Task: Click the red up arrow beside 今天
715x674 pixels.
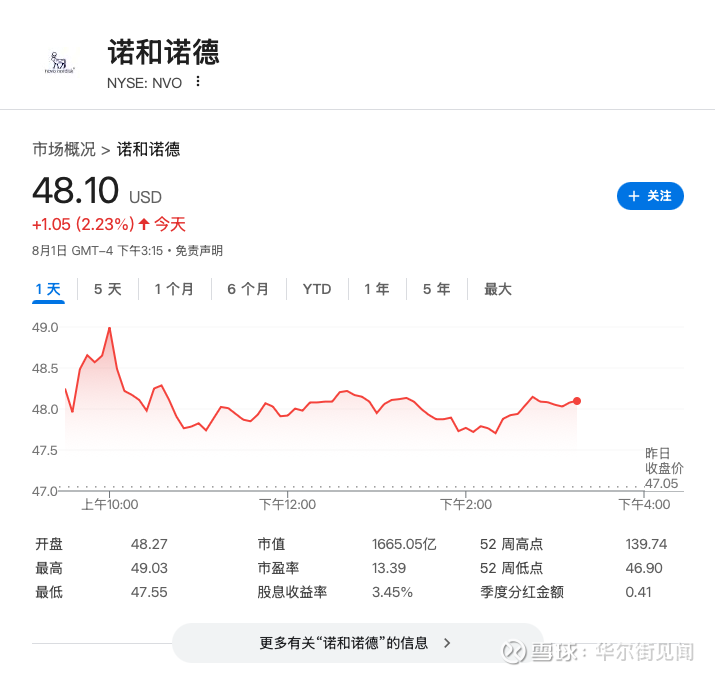Action: [x=144, y=224]
